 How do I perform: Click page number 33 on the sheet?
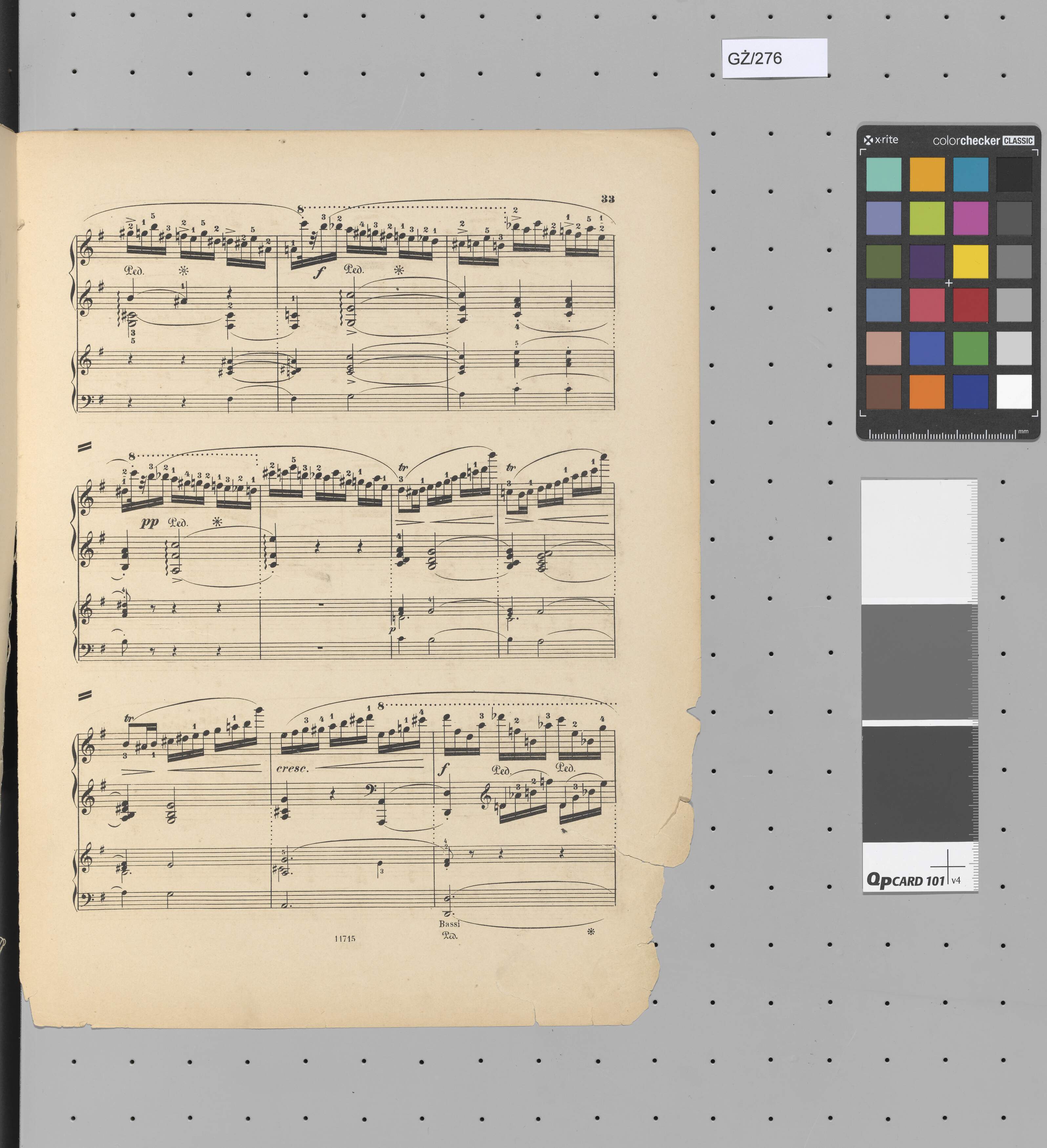pyautogui.click(x=607, y=199)
